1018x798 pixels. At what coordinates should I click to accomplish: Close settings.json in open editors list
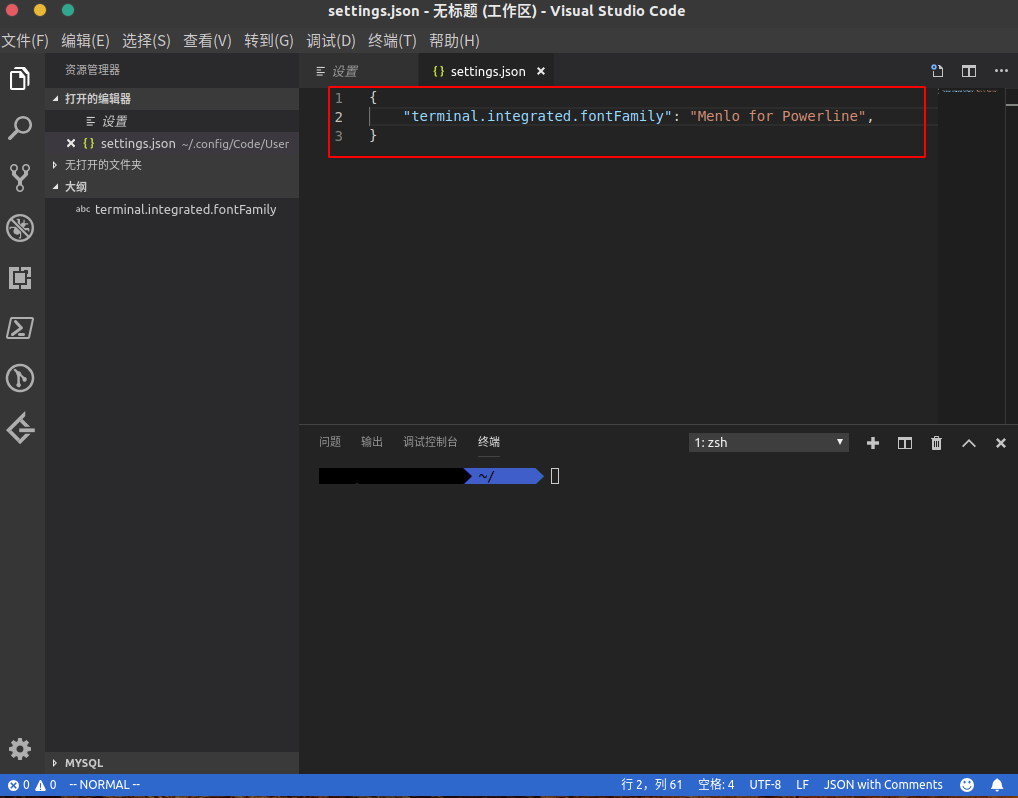click(x=71, y=143)
